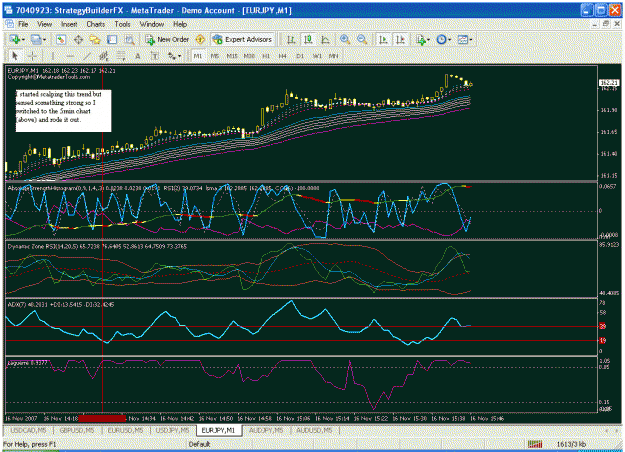This screenshot has width=625, height=452.
Task: Launch the MetaEditor icon
Action: point(200,39)
